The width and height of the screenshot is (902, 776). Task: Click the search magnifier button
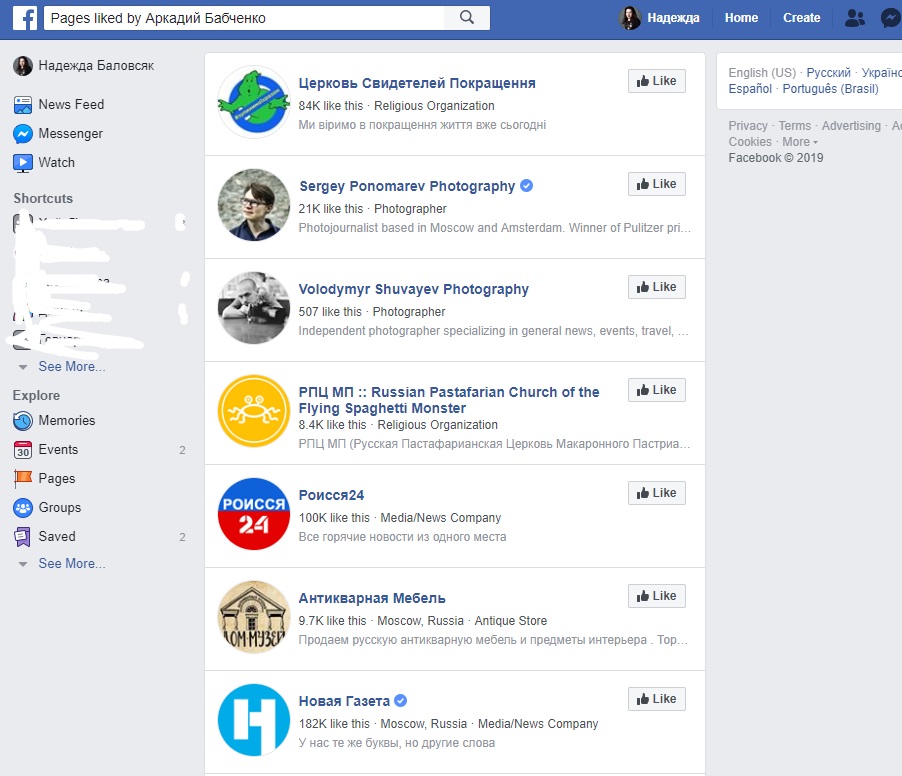pyautogui.click(x=467, y=18)
